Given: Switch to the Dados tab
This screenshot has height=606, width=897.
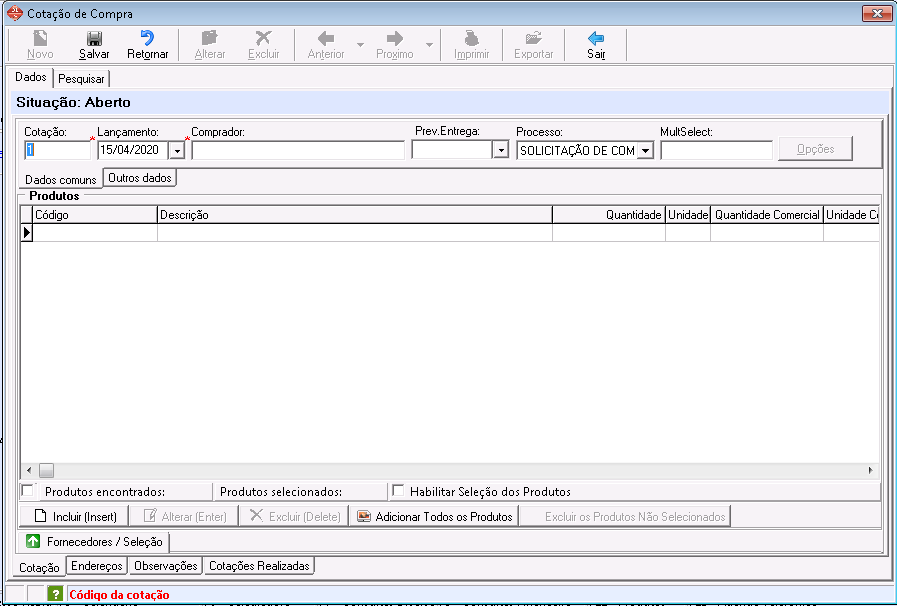Looking at the screenshot, I should pyautogui.click(x=31, y=77).
